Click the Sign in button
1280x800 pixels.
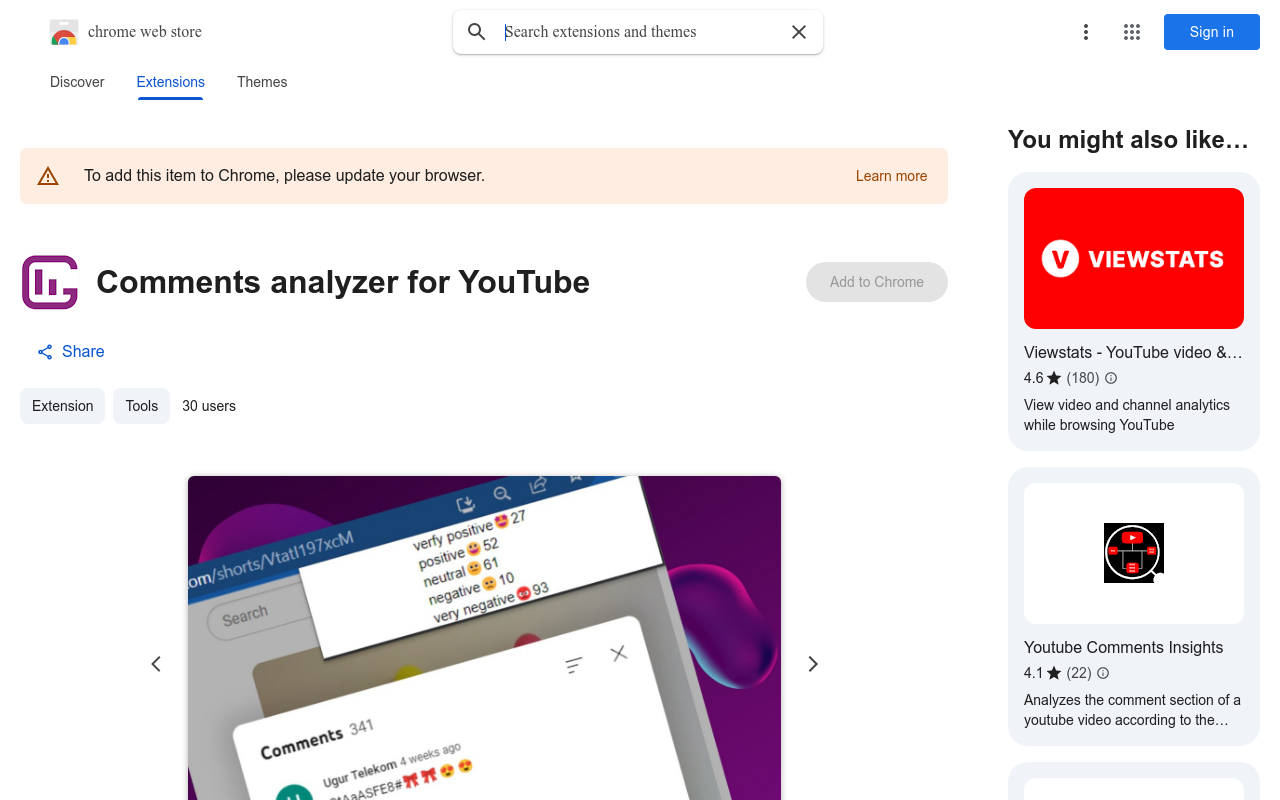point(1212,32)
